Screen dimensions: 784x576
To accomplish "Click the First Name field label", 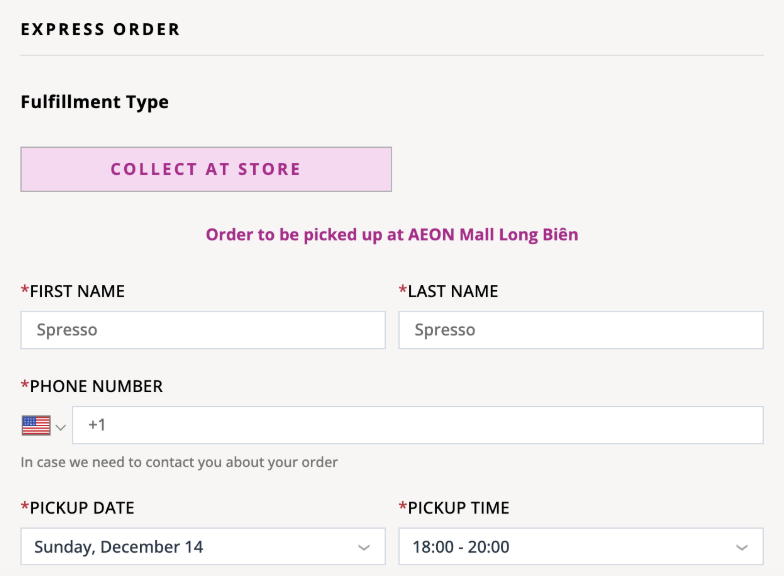I will pos(76,291).
